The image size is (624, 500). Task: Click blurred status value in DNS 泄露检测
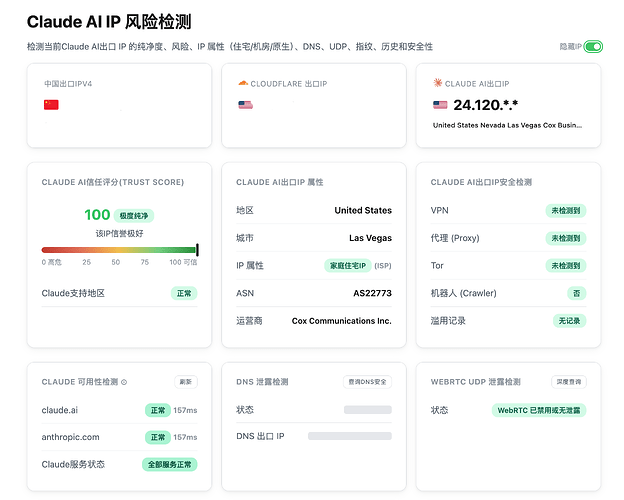[x=368, y=410]
